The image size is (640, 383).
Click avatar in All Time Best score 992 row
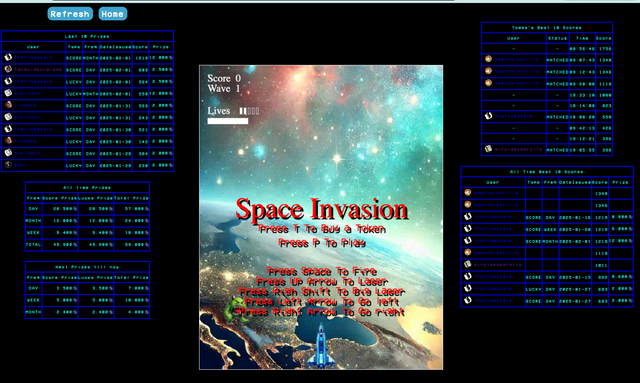tap(468, 276)
